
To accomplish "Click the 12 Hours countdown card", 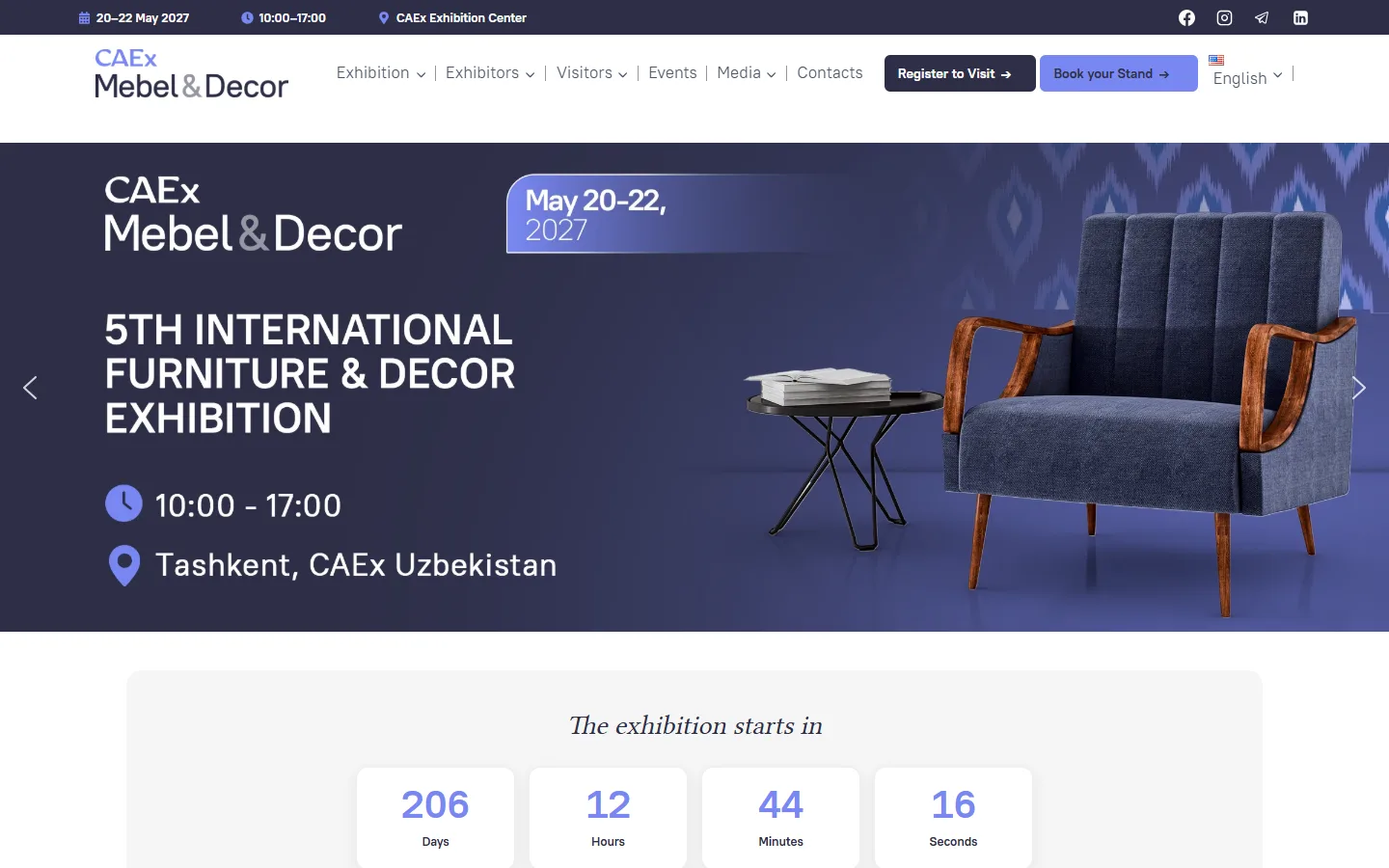I will pyautogui.click(x=608, y=817).
